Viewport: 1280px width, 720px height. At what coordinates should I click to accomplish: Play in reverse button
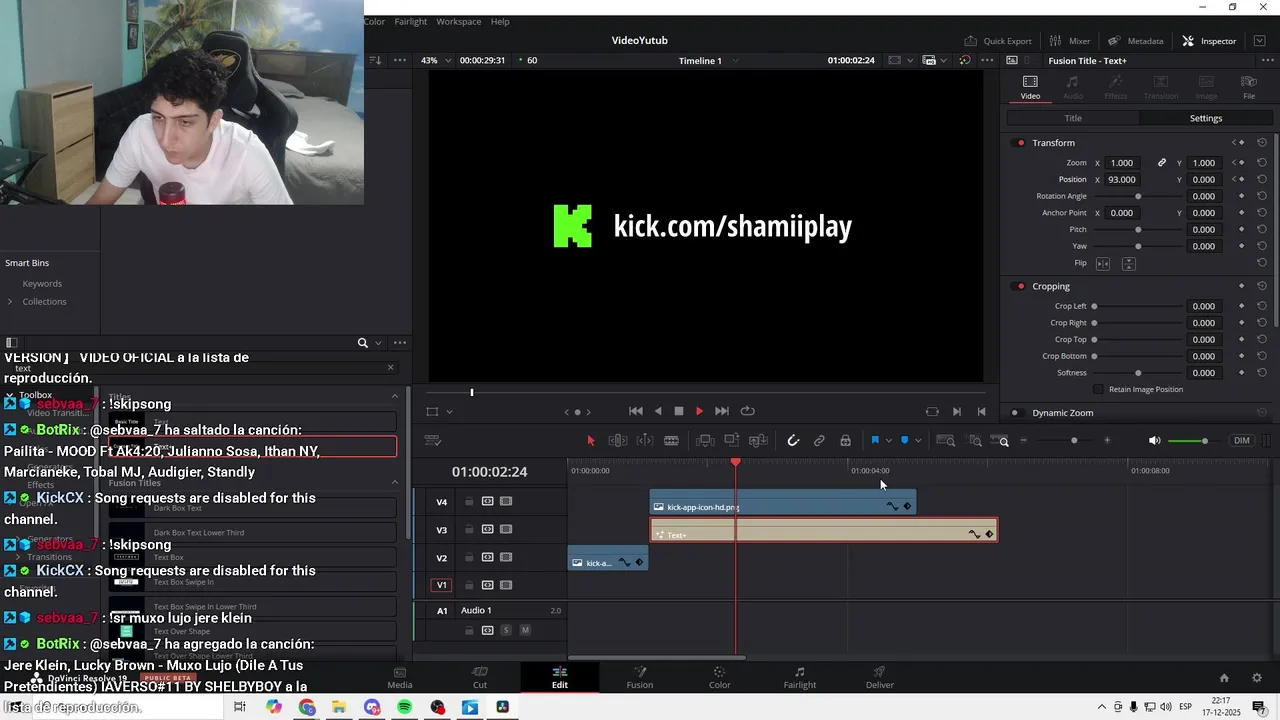[x=658, y=411]
